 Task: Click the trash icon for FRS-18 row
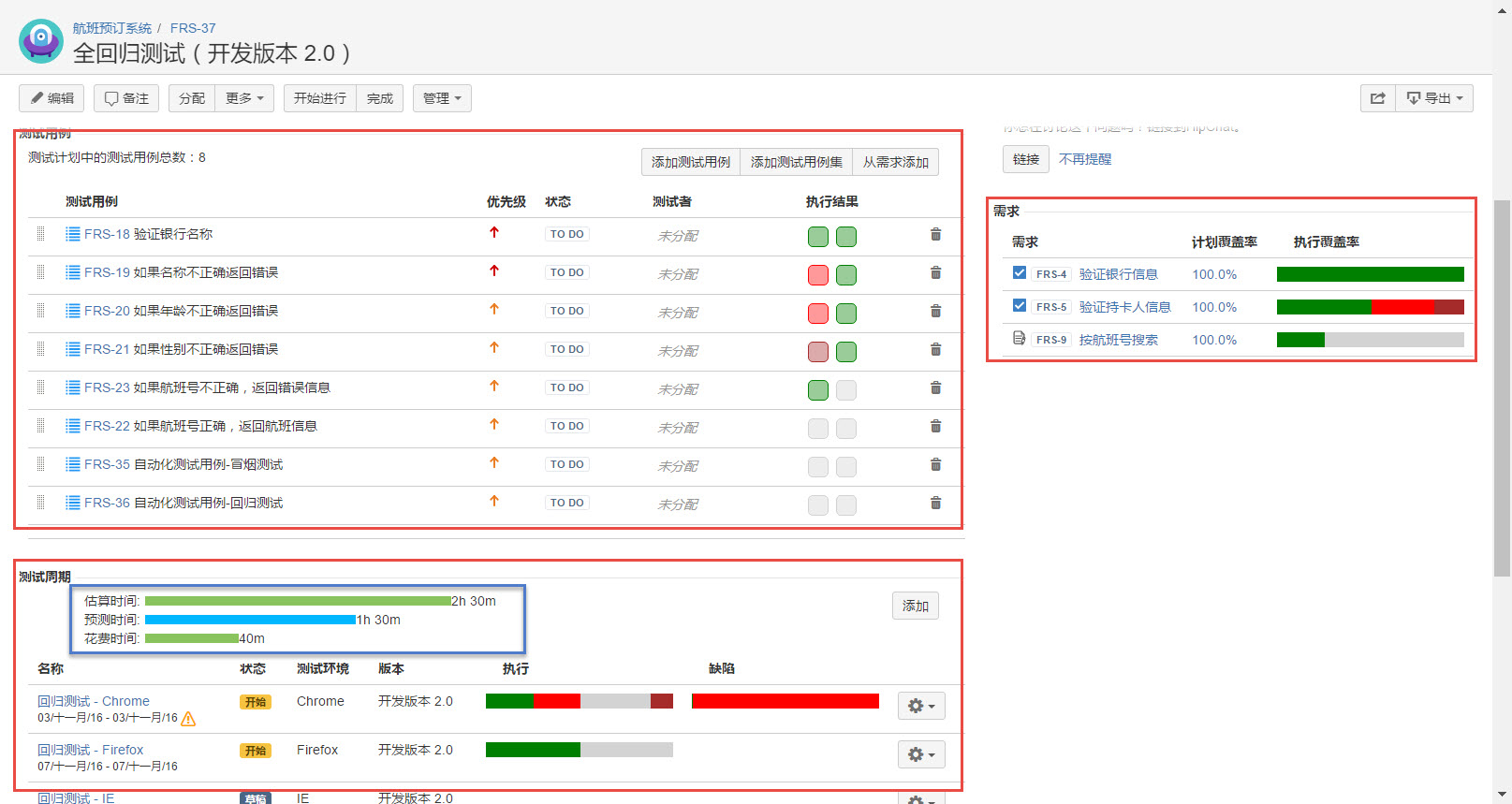point(935,234)
